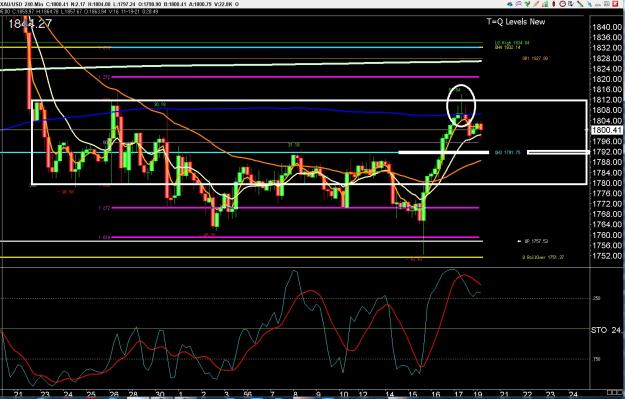Click date label 17 on time axis
Screen dimensions: 625x399
click(459, 395)
